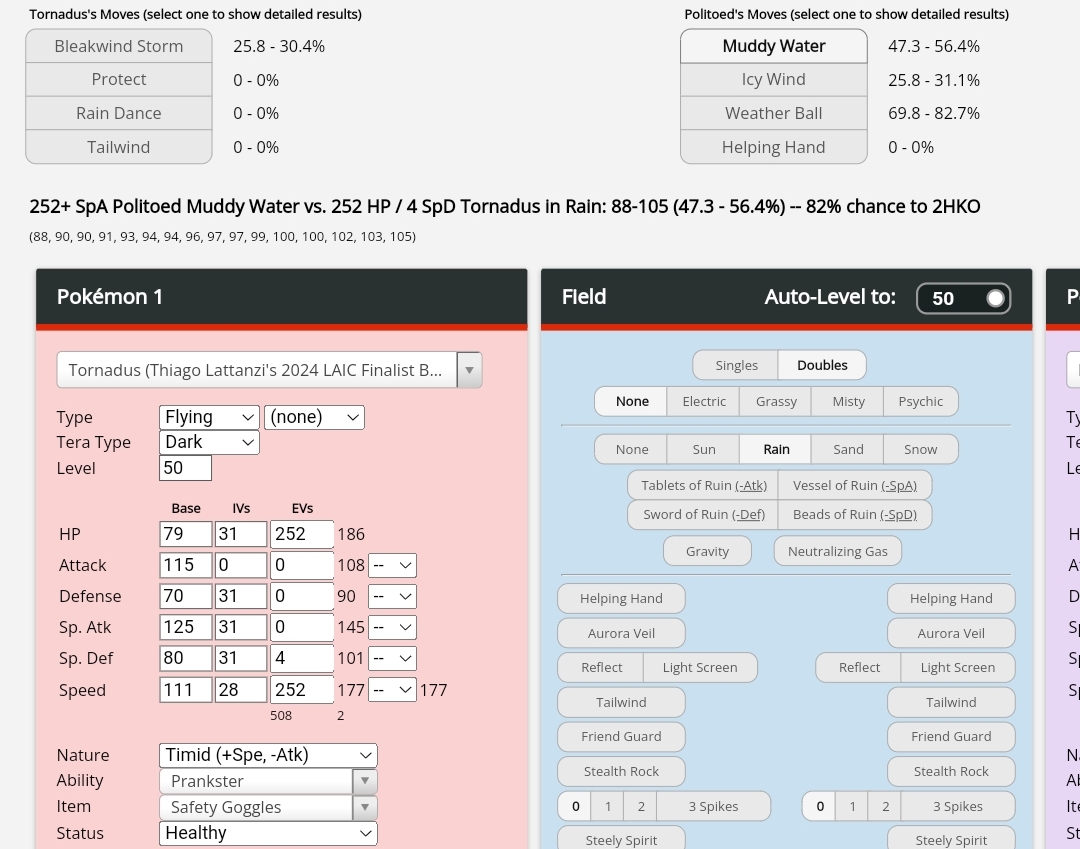Switch format to Doubles
This screenshot has height=849, width=1080.
[822, 365]
